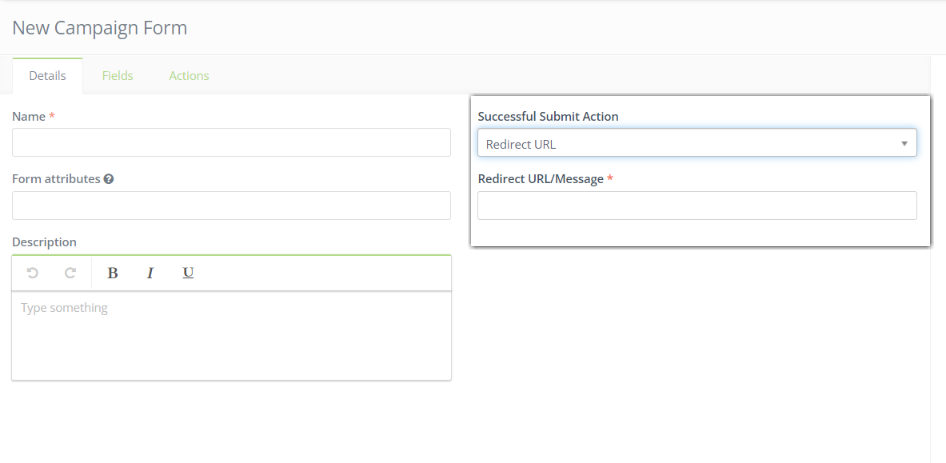Click the arrow on Redirect URL select box
This screenshot has width=946, height=463.
904,144
